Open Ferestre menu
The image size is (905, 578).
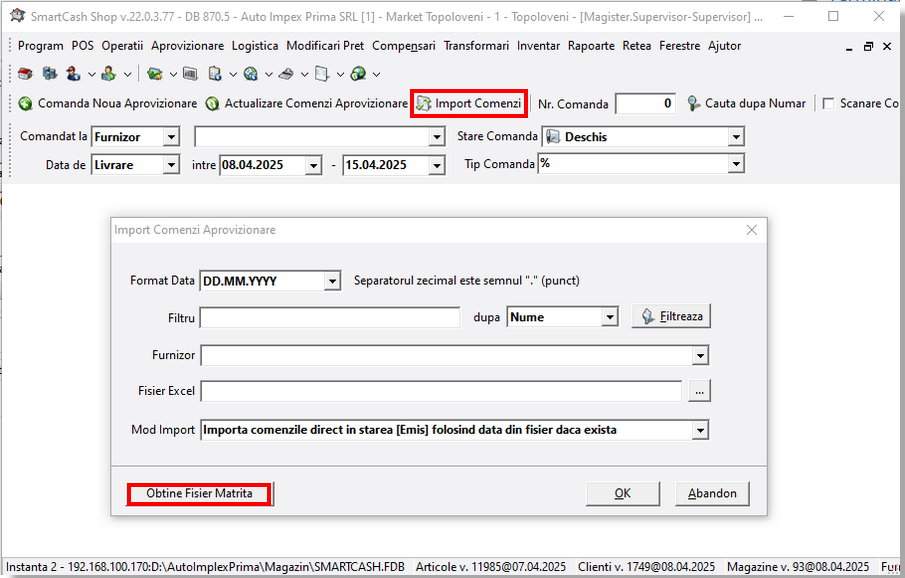tap(679, 46)
